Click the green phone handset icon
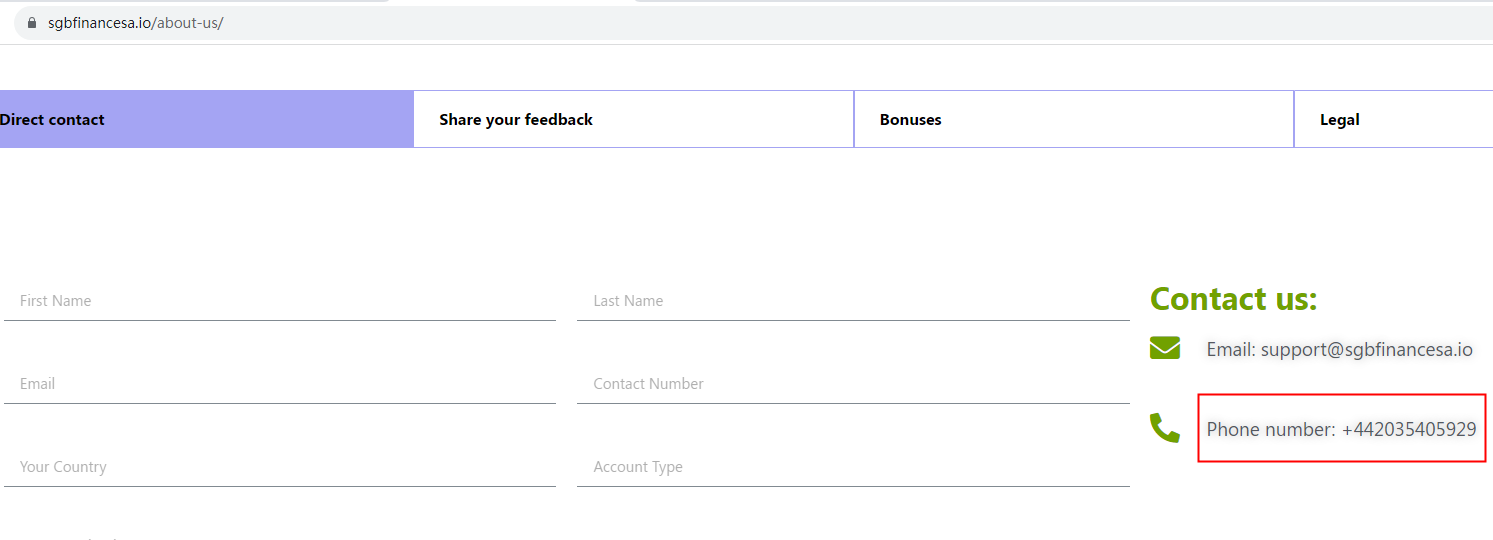Viewport: 1493px width, 540px height. tap(1165, 428)
